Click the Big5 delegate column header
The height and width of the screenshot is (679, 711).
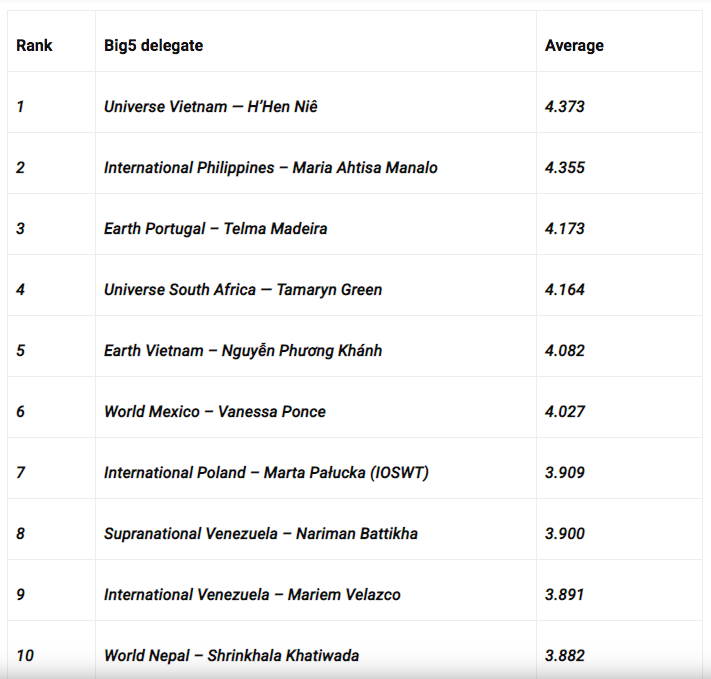click(x=153, y=45)
